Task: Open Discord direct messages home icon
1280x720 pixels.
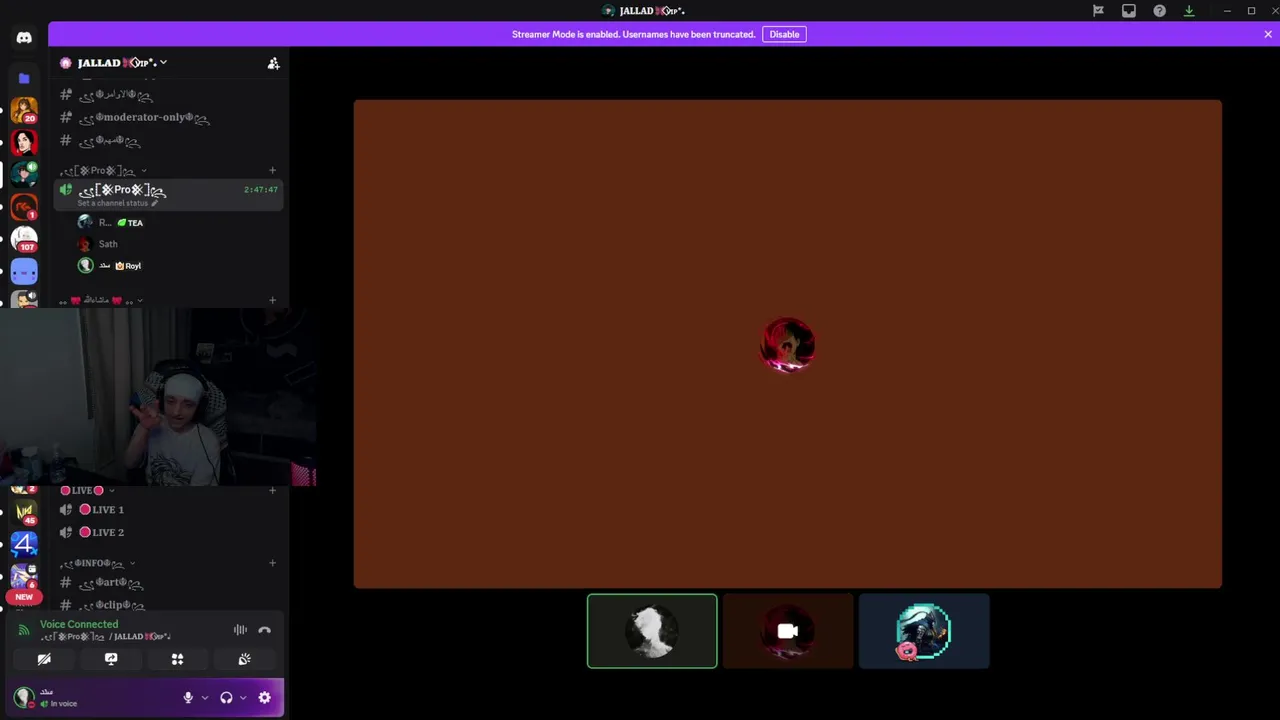Action: [24, 38]
